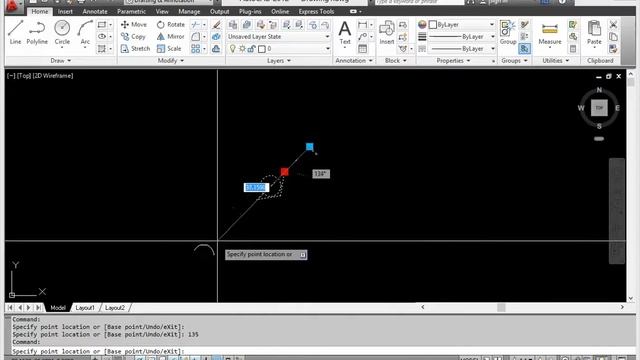Click the Explode tool icon

(216, 36)
